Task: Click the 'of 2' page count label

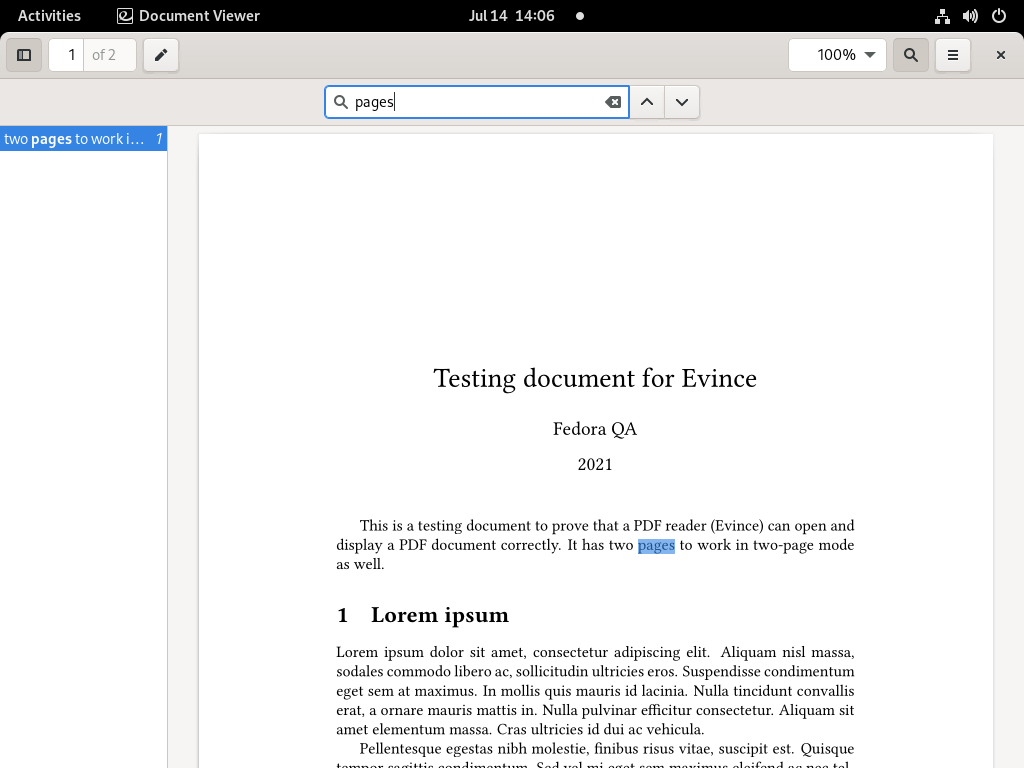Action: point(104,55)
